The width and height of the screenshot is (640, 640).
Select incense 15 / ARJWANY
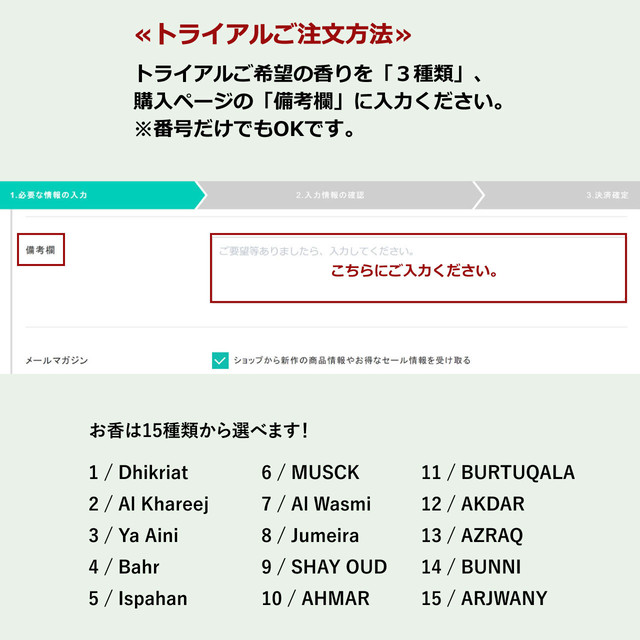[484, 598]
